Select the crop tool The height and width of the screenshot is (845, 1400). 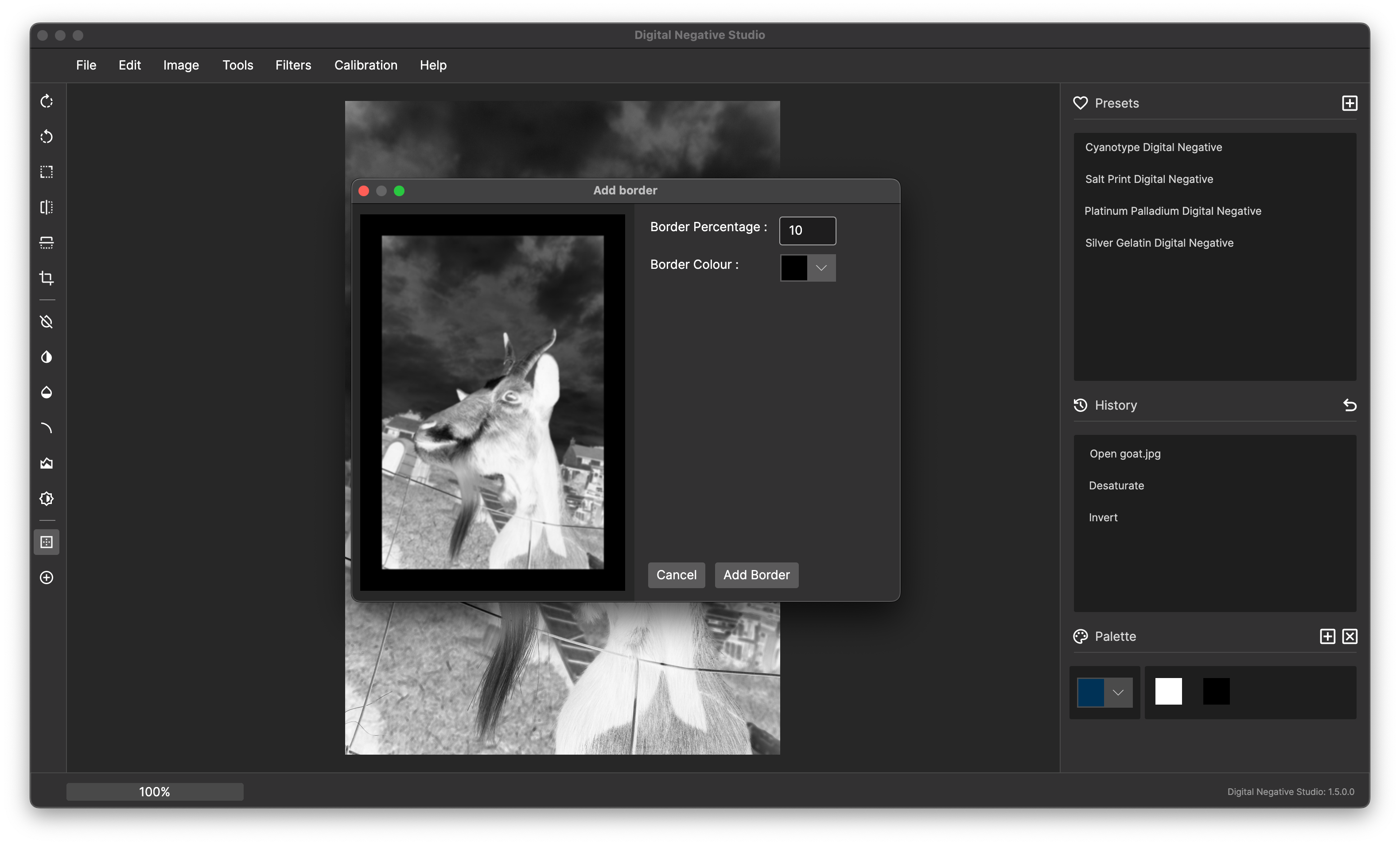(47, 278)
